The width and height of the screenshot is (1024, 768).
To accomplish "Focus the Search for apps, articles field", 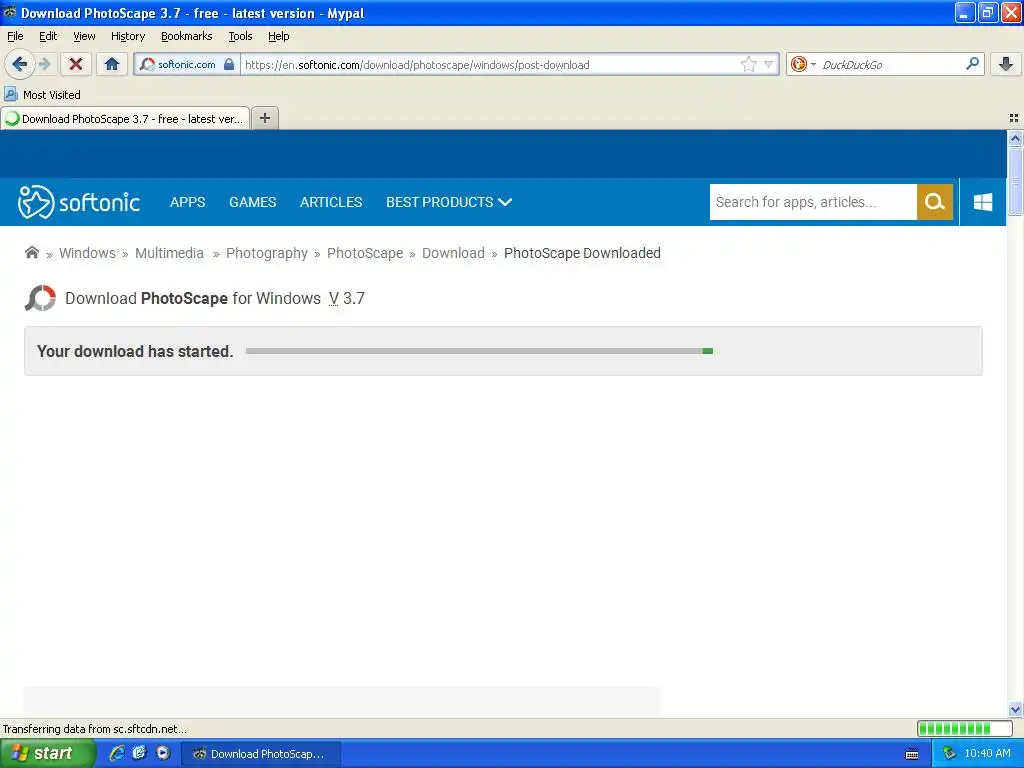I will pos(813,202).
